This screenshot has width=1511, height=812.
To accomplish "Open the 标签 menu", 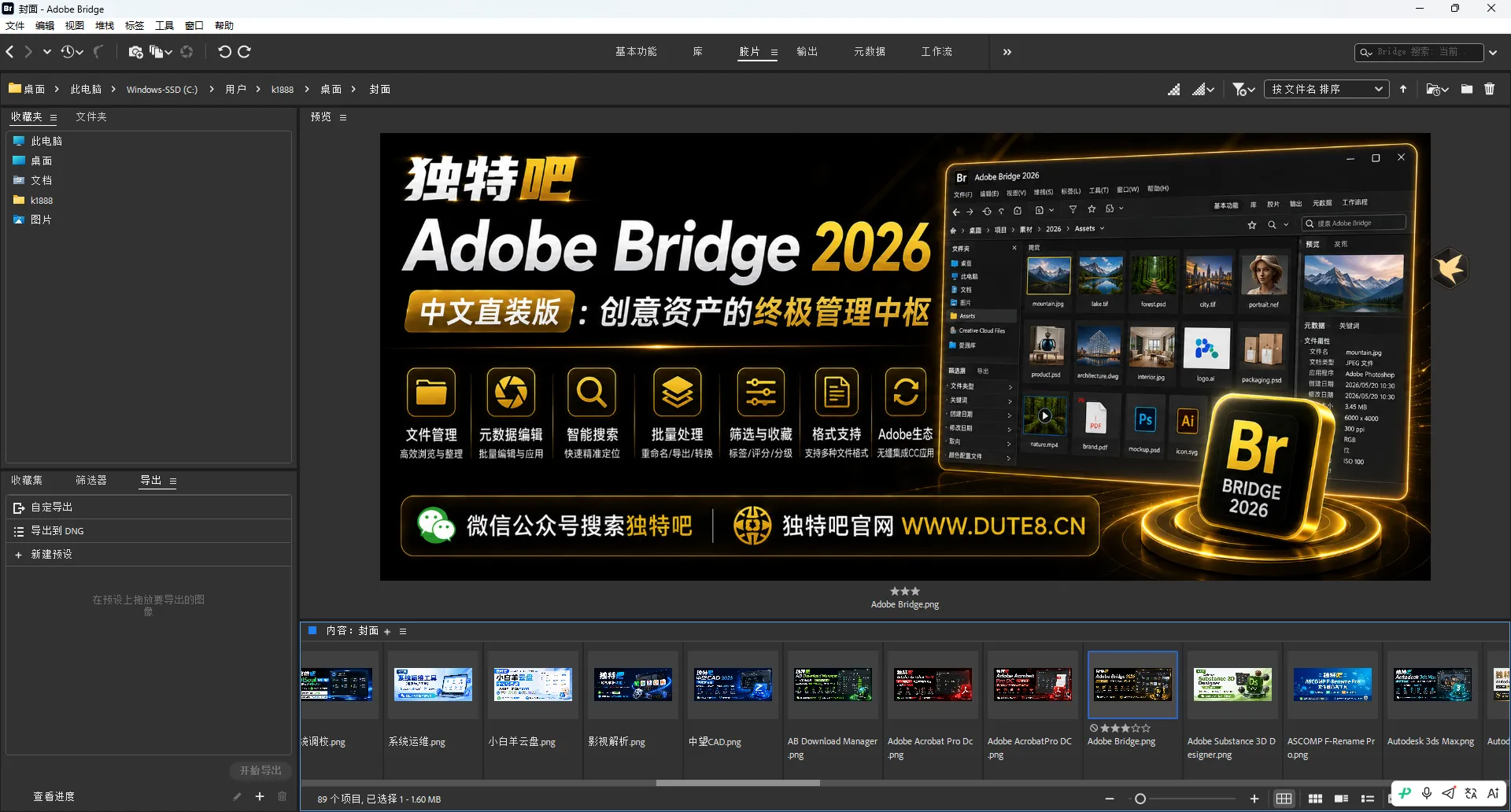I will 135,25.
